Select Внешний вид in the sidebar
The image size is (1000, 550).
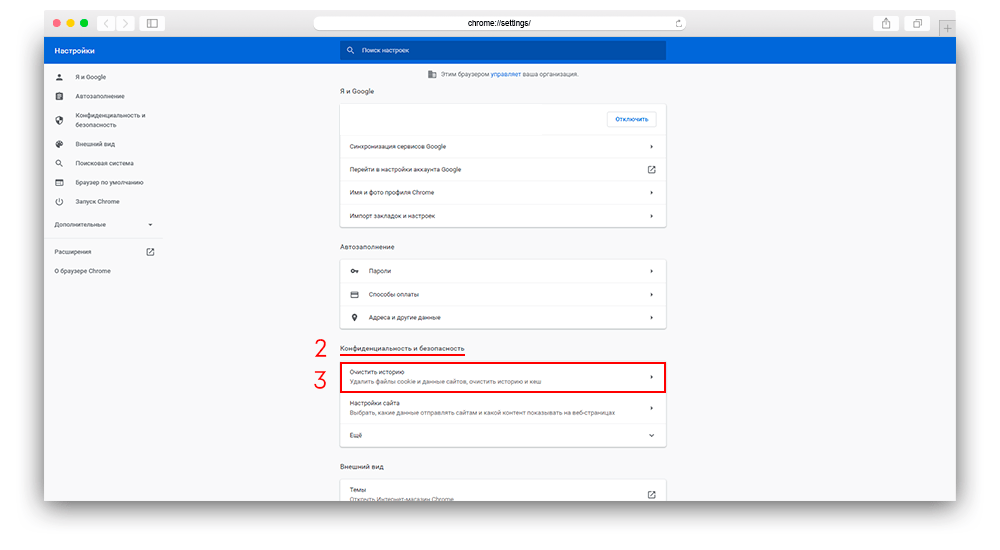pyautogui.click(x=95, y=144)
